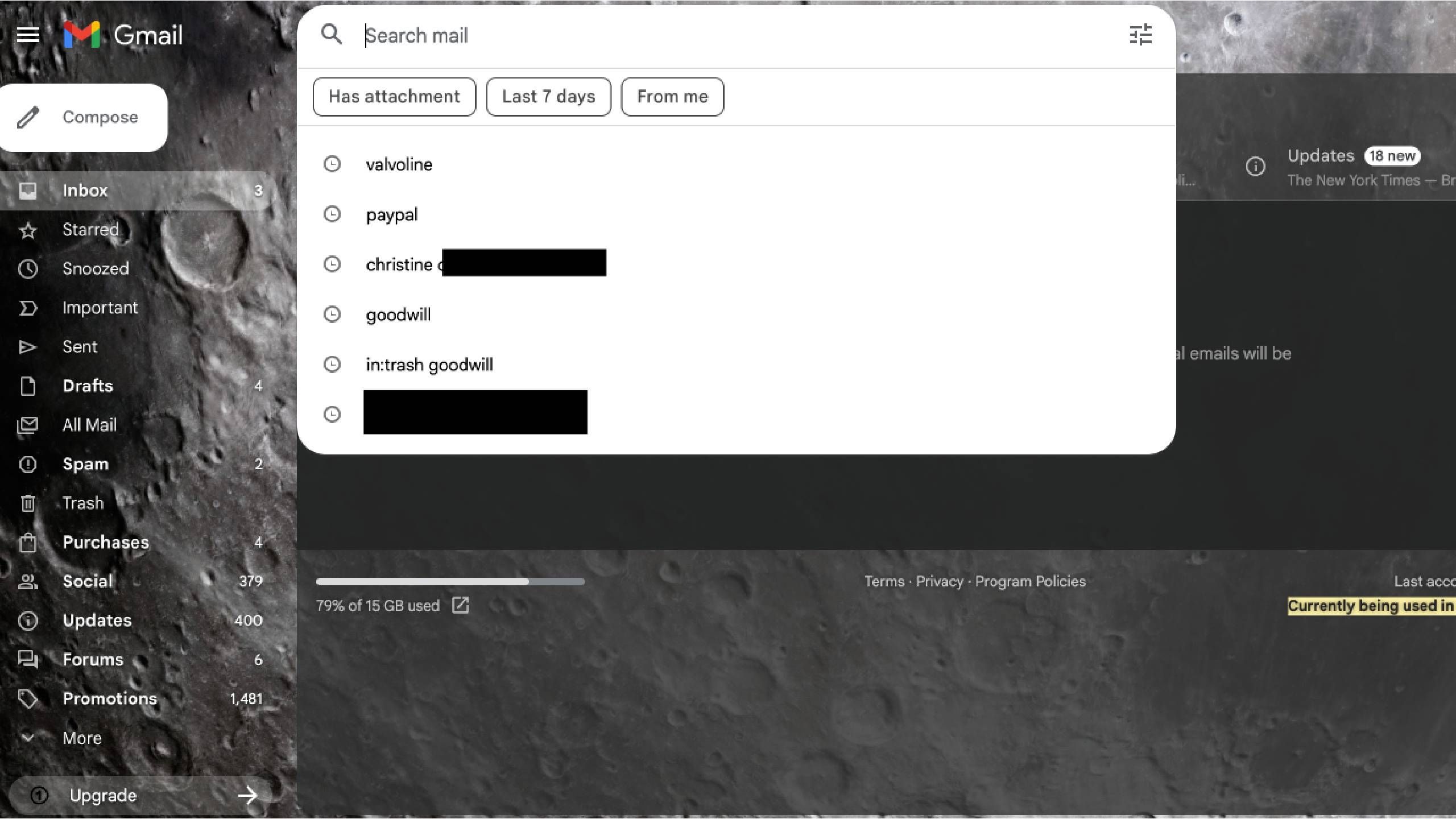
Task: Open storage management external link icon
Action: click(x=461, y=605)
